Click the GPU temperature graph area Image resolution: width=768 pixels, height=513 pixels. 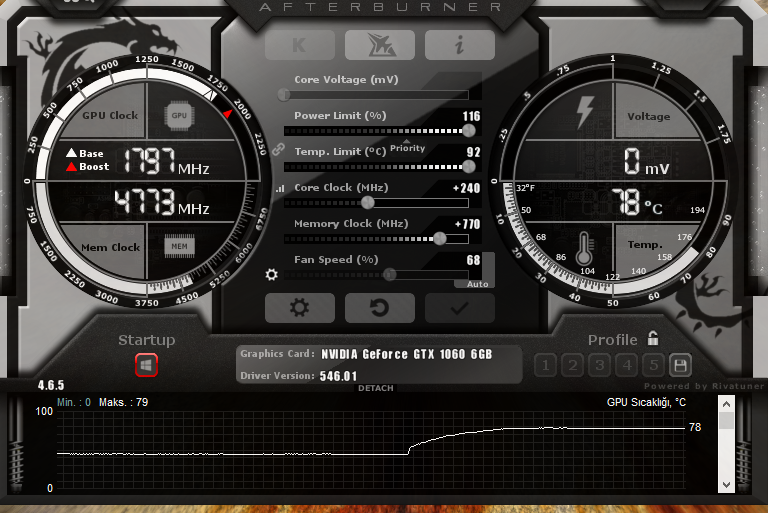371,449
